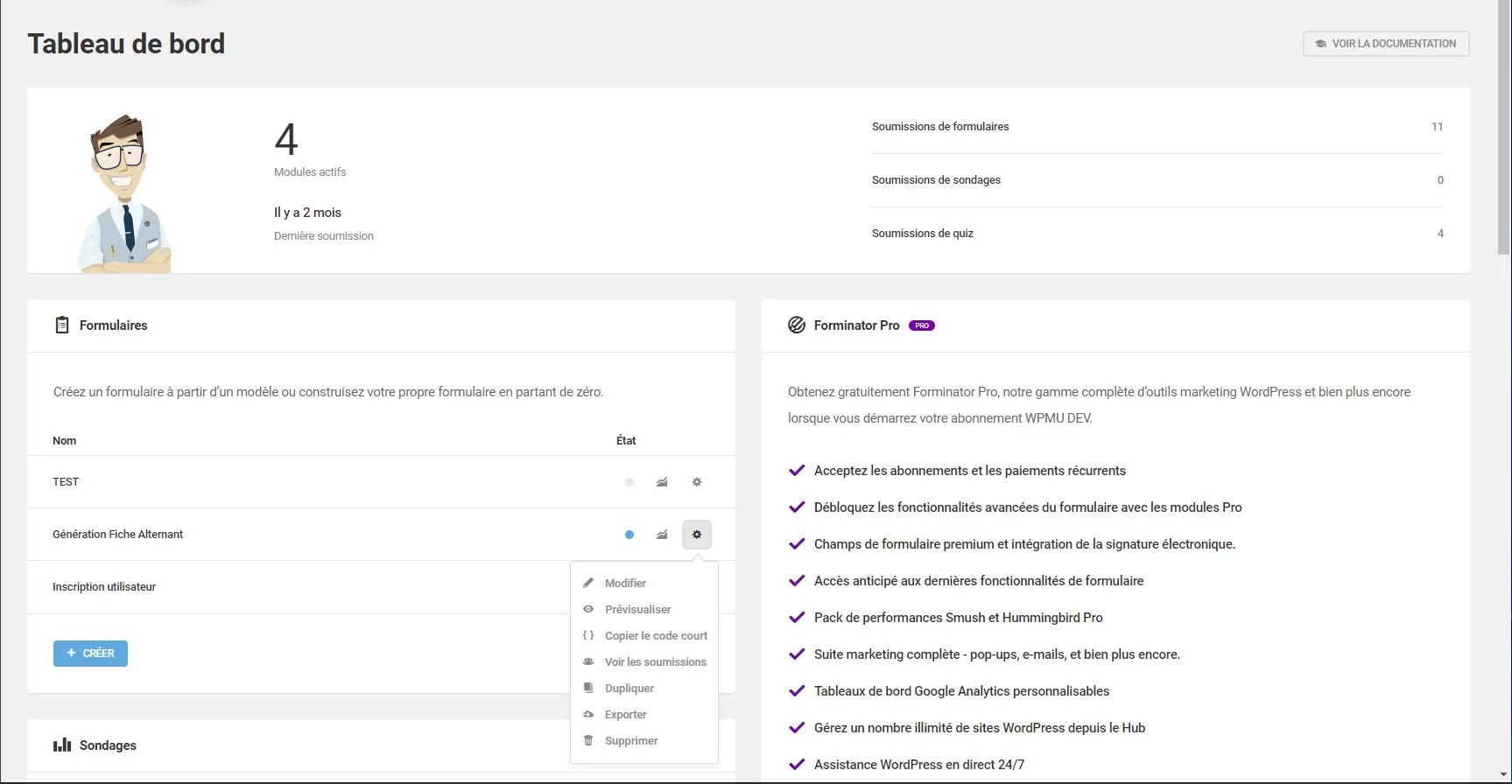Screen dimensions: 1512x784
Task: Open settings gear for TEST form
Action: 697,482
